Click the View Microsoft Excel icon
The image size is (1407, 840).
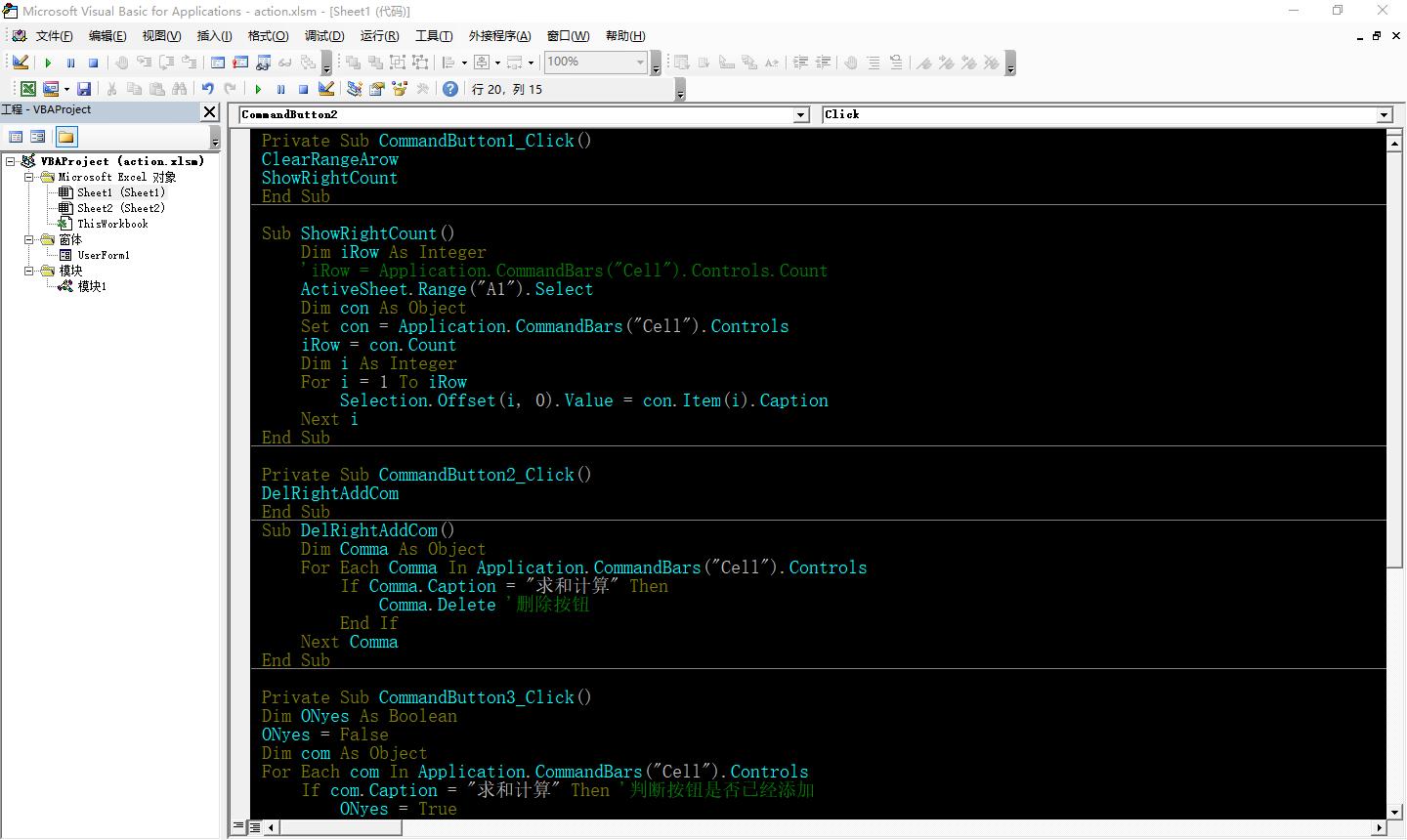(28, 89)
